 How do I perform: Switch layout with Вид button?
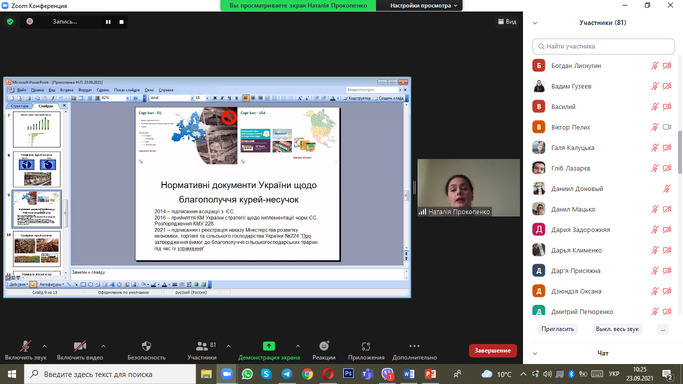[507, 22]
